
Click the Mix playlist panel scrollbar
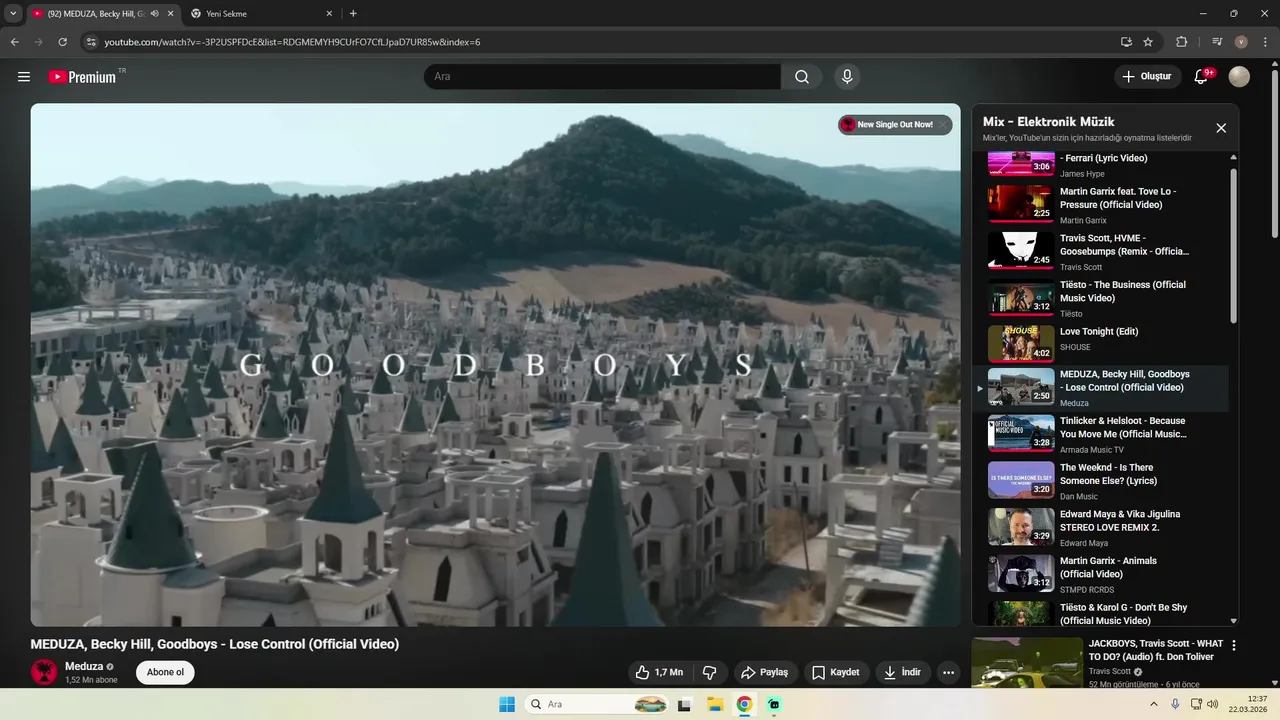pyautogui.click(x=1233, y=245)
